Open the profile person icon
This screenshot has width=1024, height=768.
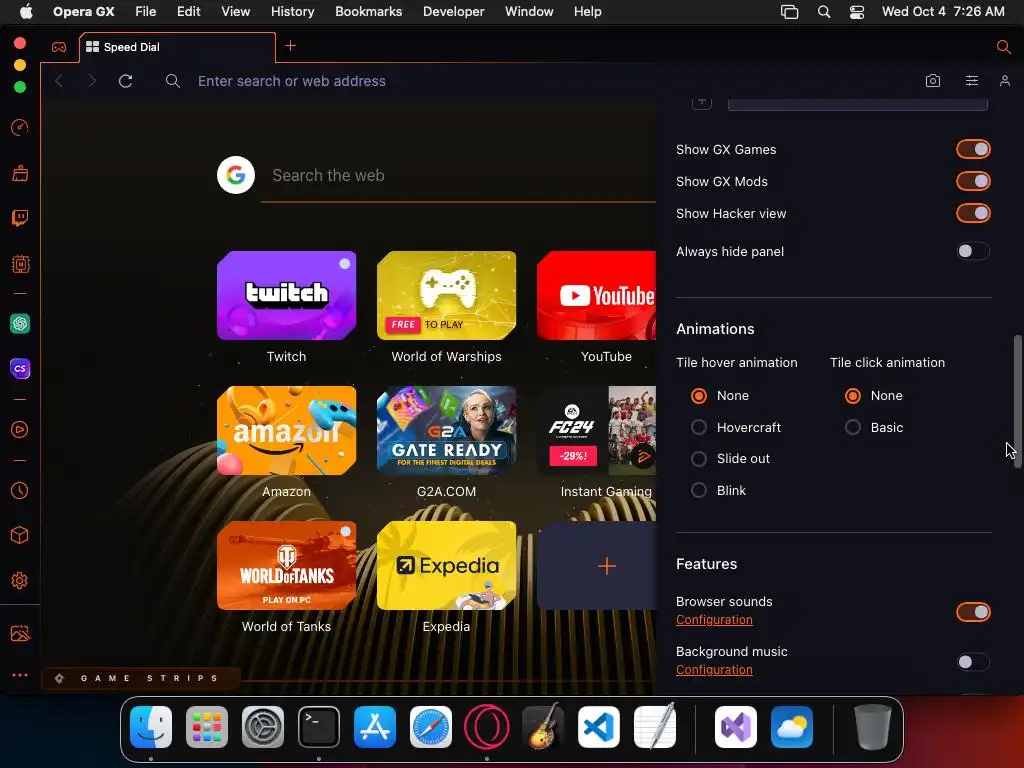[x=1004, y=81]
